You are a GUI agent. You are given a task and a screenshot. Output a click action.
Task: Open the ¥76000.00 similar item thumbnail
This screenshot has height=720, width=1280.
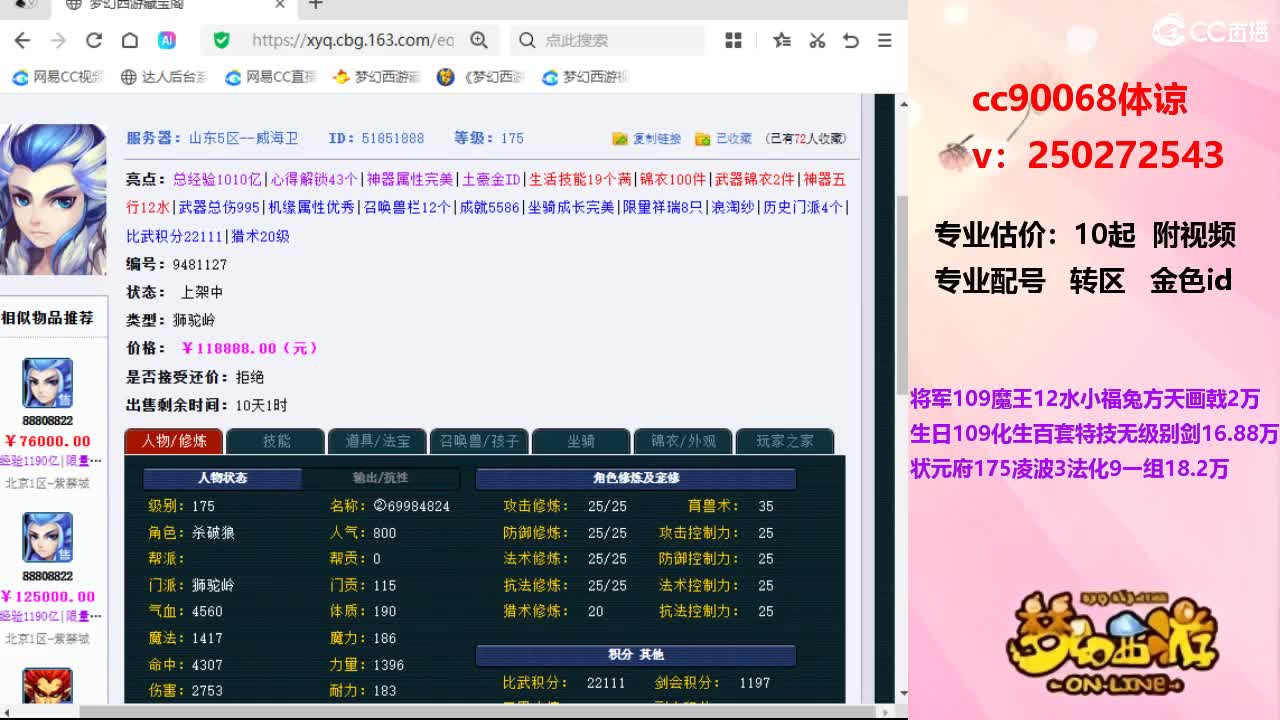point(48,383)
